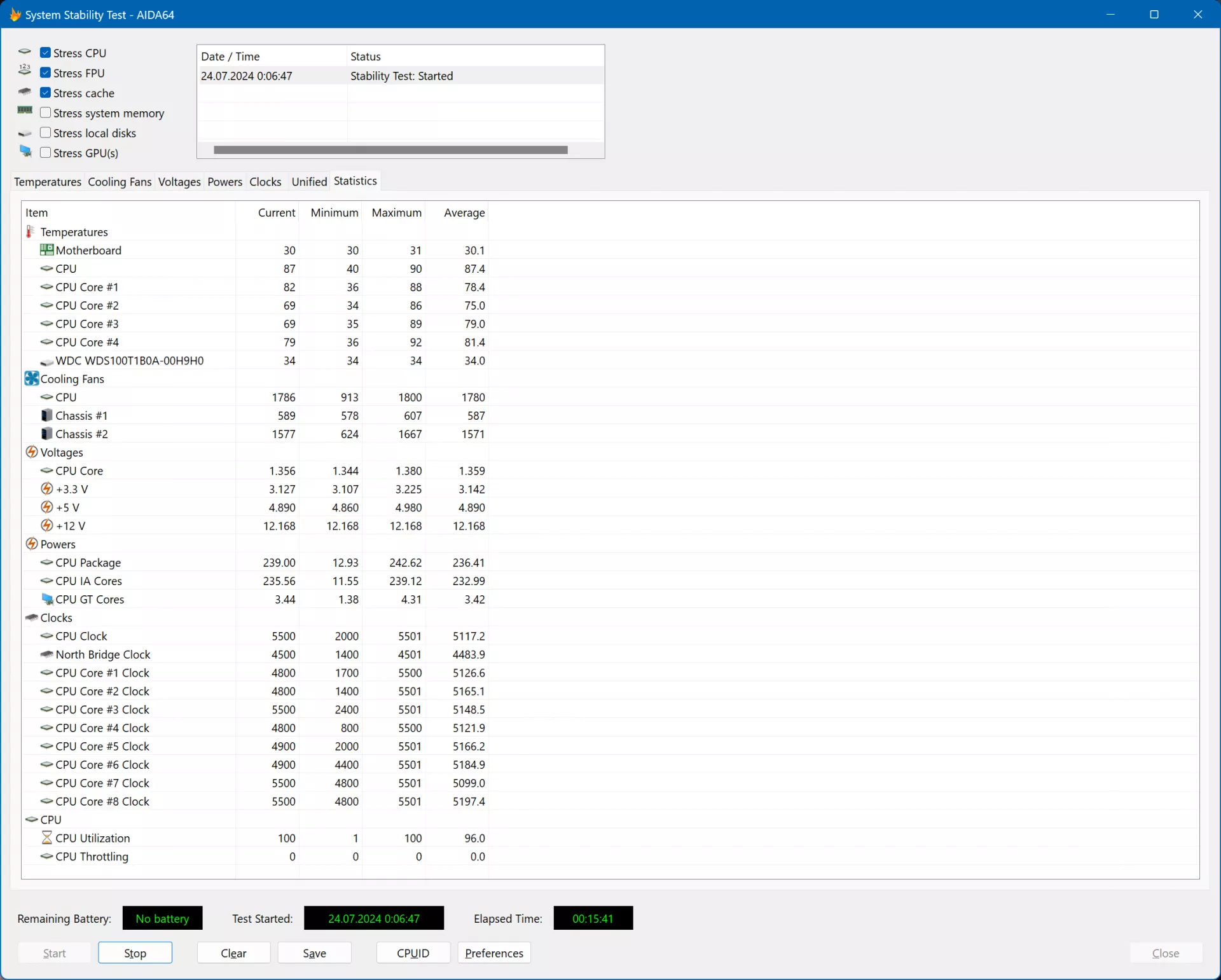The image size is (1221, 980).
Task: Click the Temperatures thermometer icon in the list
Action: (30, 231)
